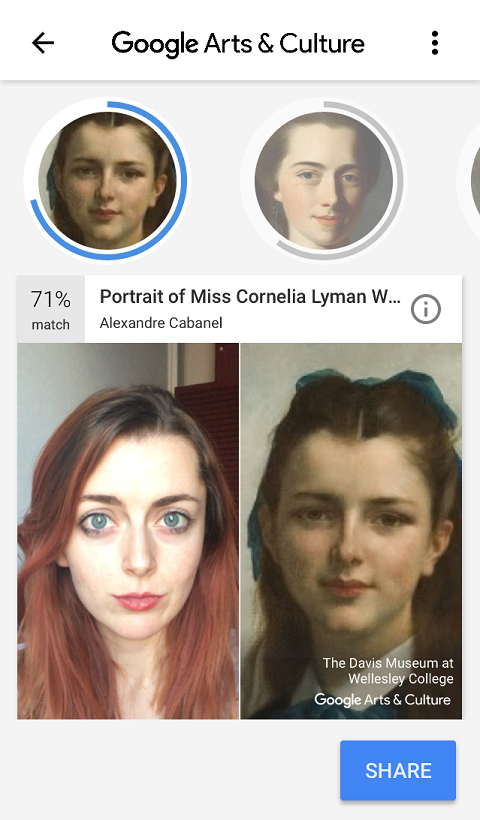Click the SHARE button
The width and height of the screenshot is (480, 820).
click(x=398, y=770)
